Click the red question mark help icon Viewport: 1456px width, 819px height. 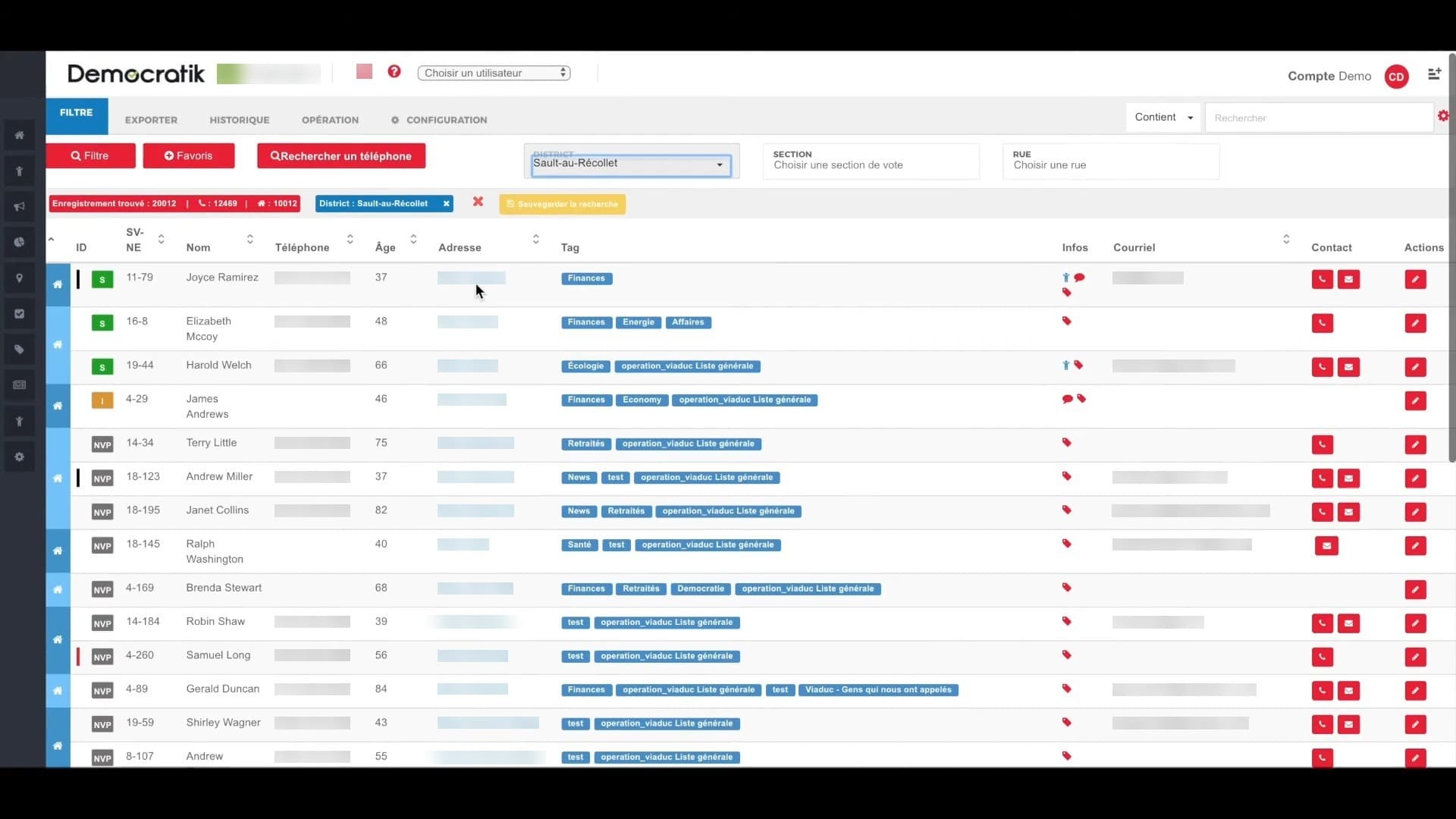point(394,71)
